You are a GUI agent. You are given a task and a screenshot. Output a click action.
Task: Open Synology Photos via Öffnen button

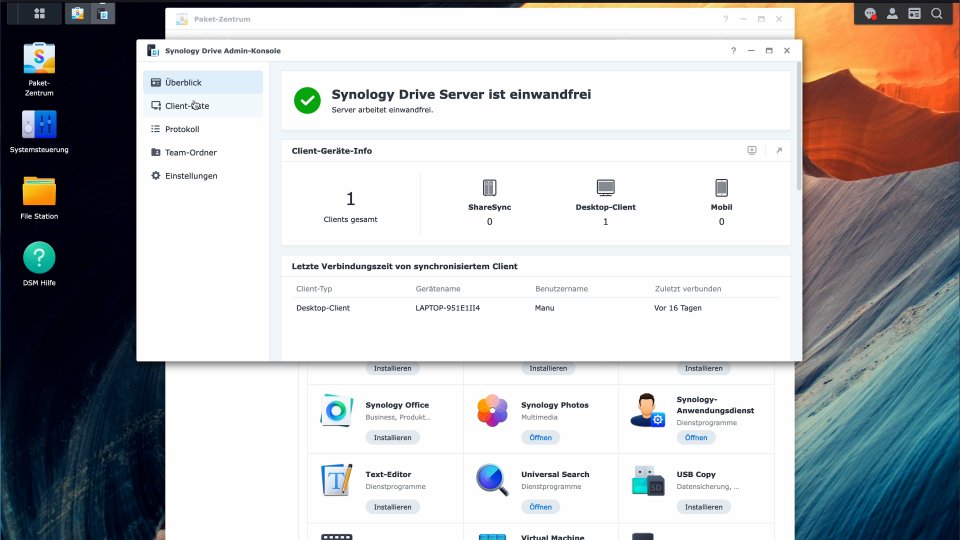541,438
